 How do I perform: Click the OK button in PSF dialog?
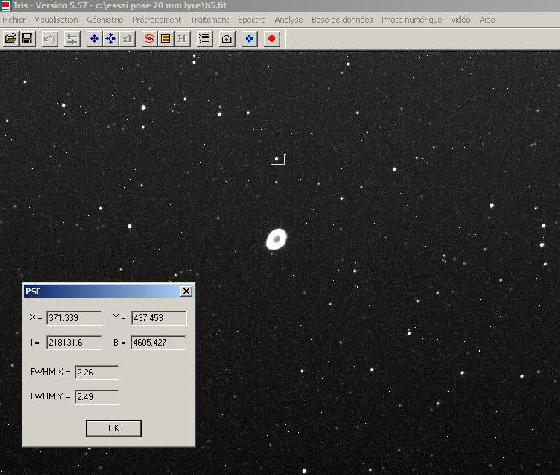pyautogui.click(x=114, y=428)
